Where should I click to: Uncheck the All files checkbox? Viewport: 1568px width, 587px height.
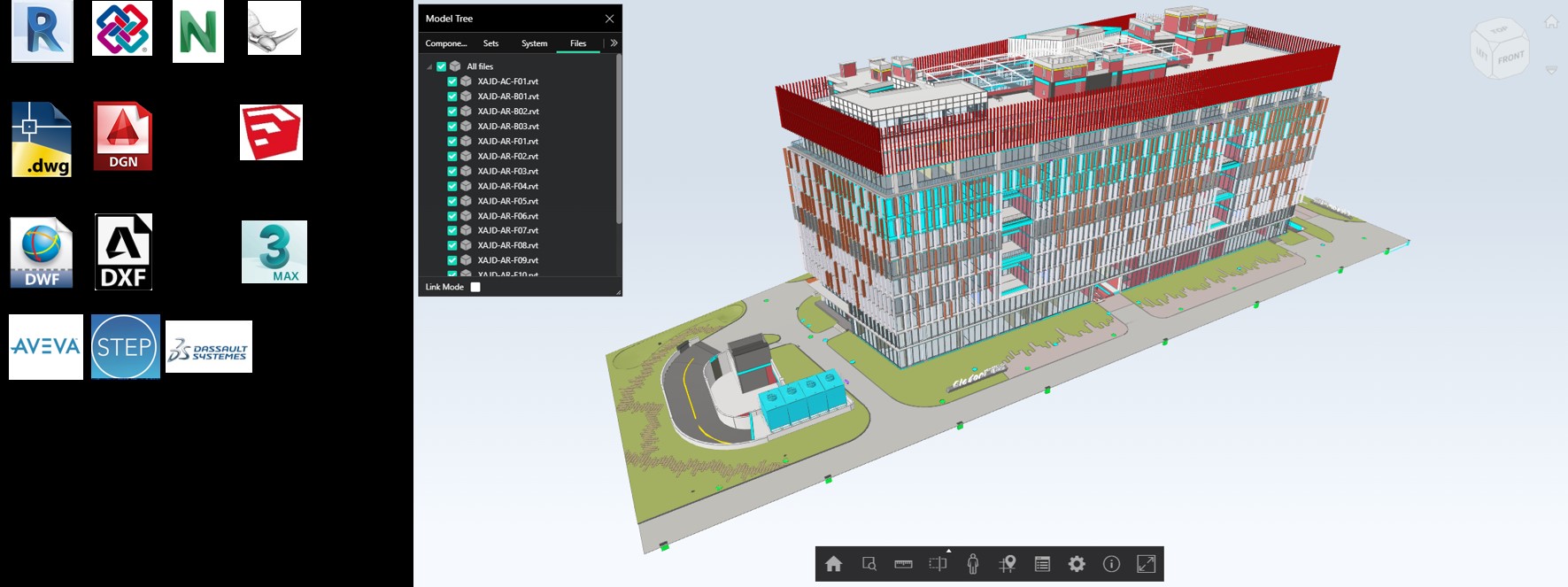coord(441,66)
